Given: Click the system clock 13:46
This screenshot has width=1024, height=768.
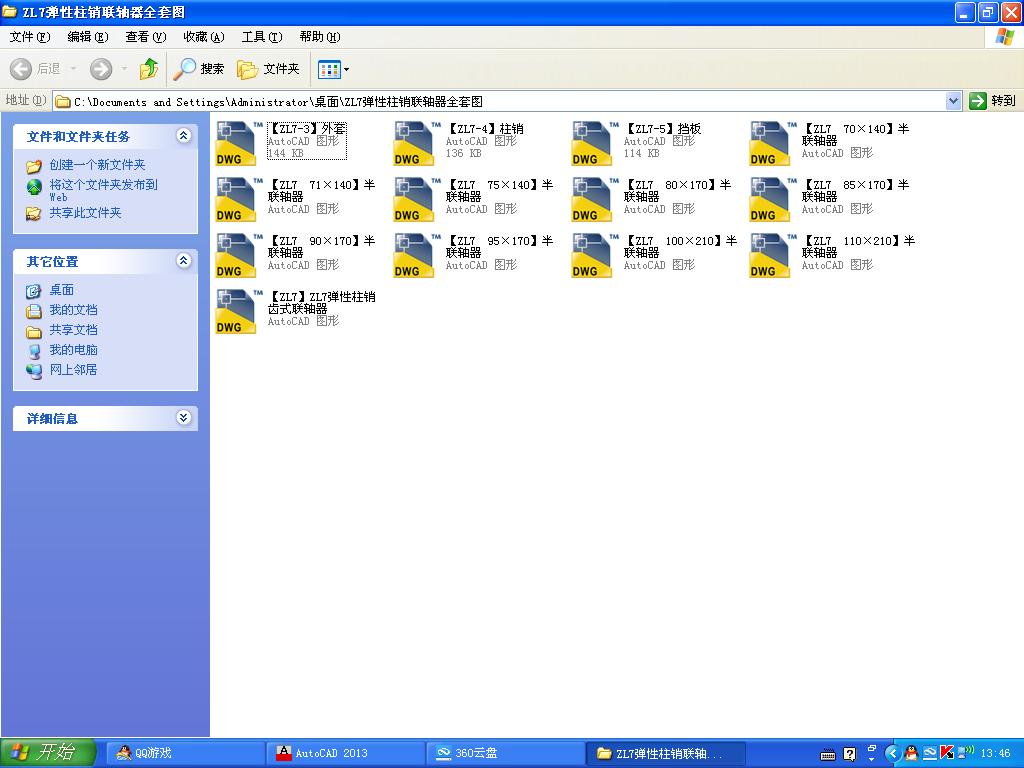Looking at the screenshot, I should point(995,754).
